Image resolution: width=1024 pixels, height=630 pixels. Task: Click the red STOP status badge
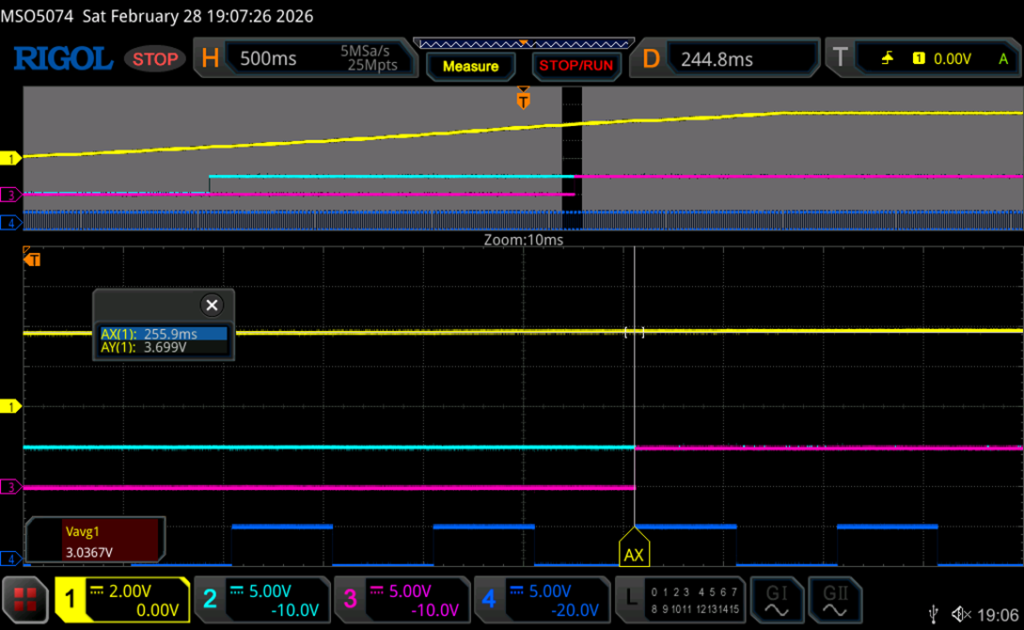[155, 59]
